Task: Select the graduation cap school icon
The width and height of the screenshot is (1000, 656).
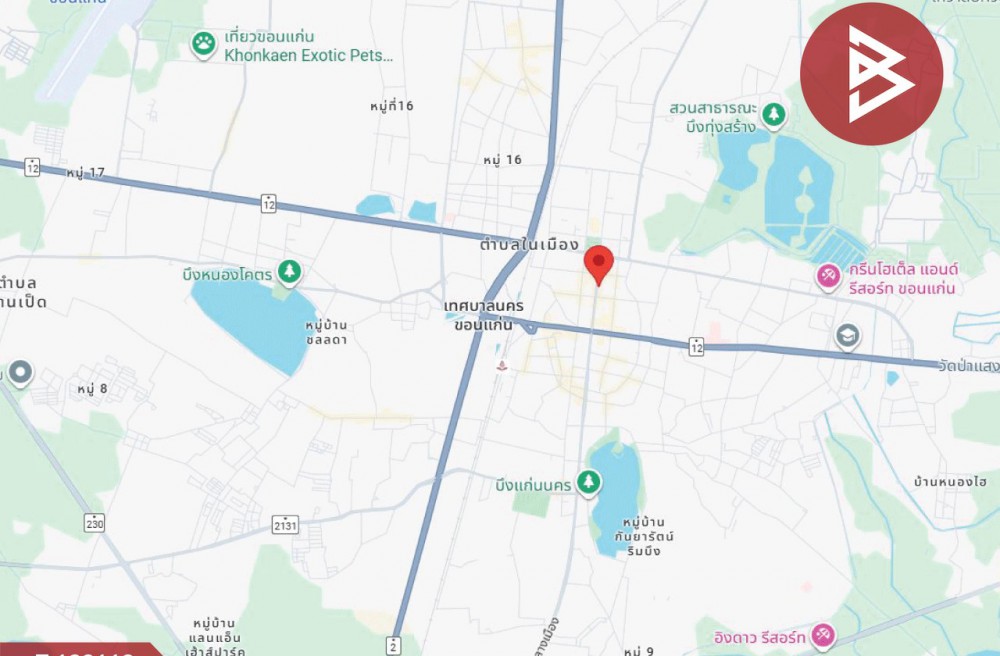Action: pos(848,337)
